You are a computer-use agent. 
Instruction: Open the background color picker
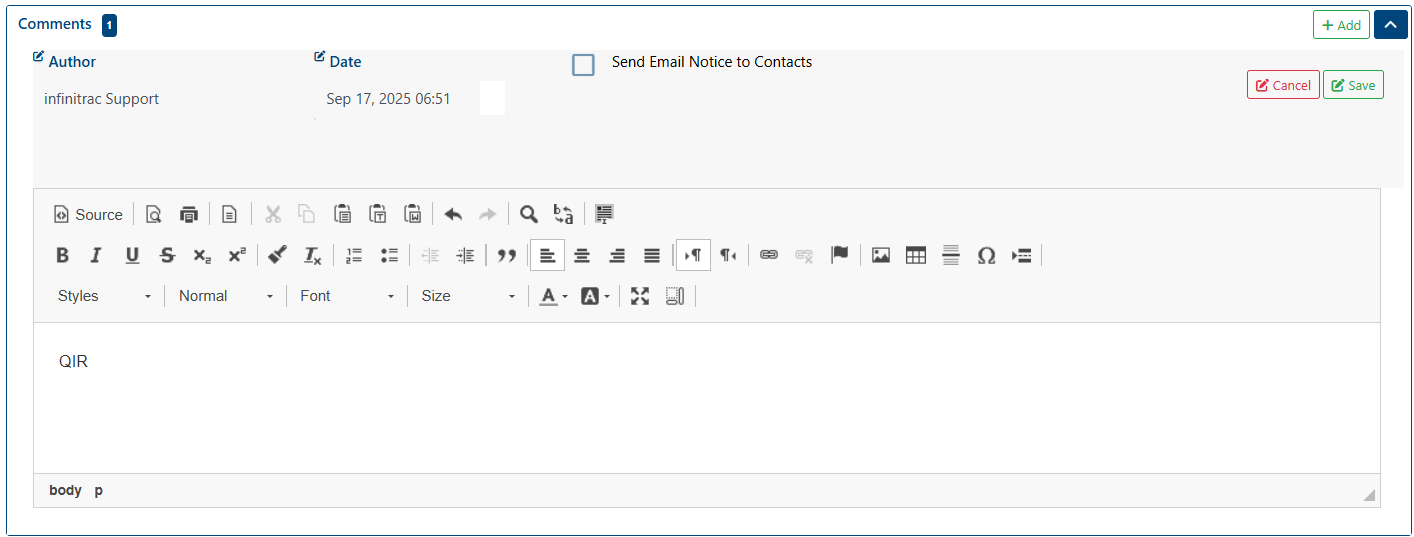pyautogui.click(x=595, y=296)
